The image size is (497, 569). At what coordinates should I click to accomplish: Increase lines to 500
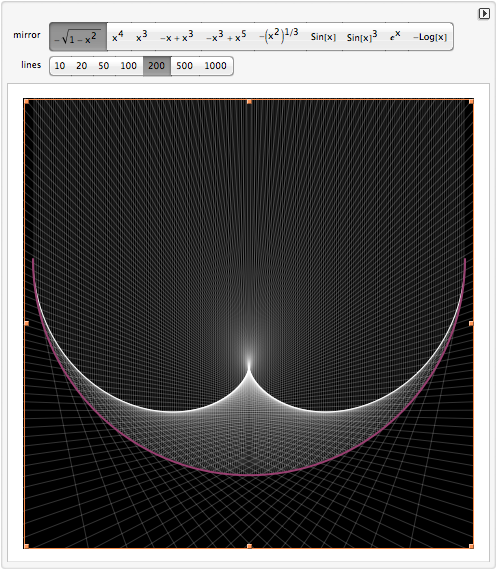184,66
